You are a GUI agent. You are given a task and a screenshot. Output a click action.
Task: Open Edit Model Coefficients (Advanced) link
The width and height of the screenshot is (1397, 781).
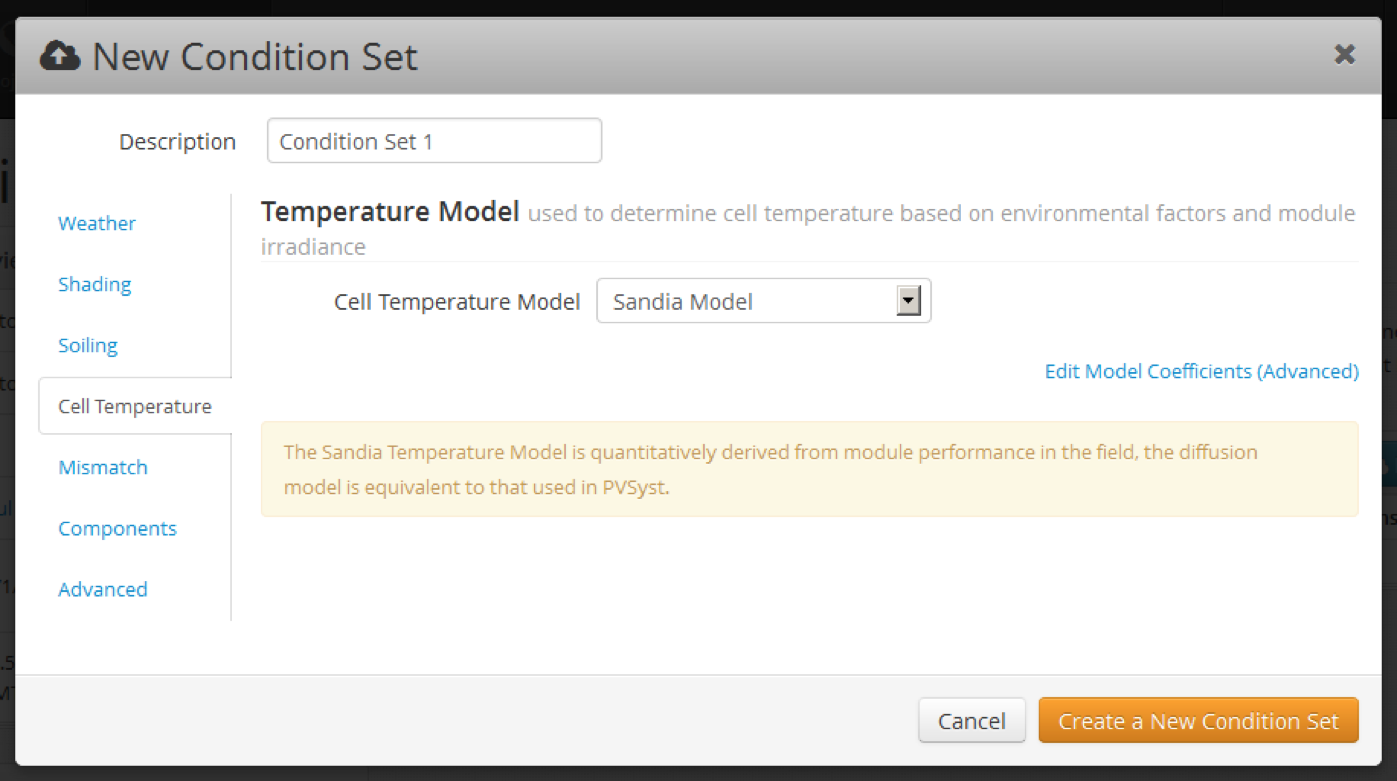(x=1201, y=371)
